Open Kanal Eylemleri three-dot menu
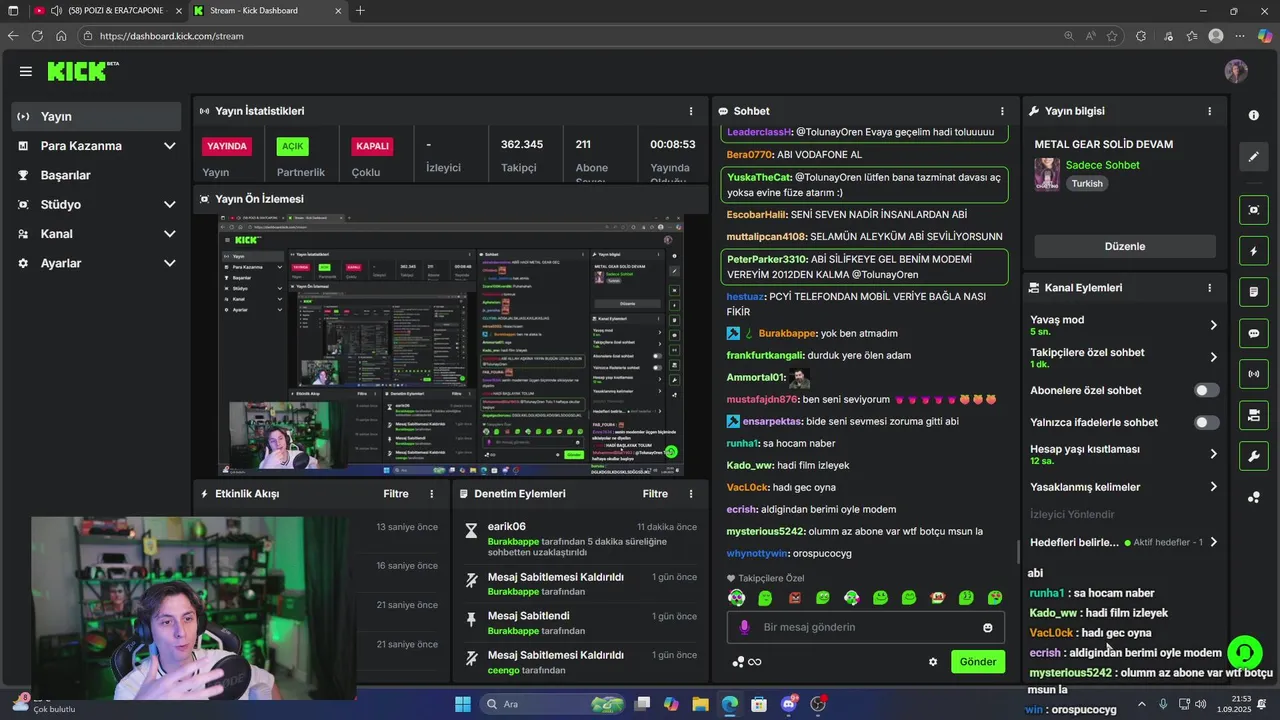The image size is (1280, 720). 1209,288
